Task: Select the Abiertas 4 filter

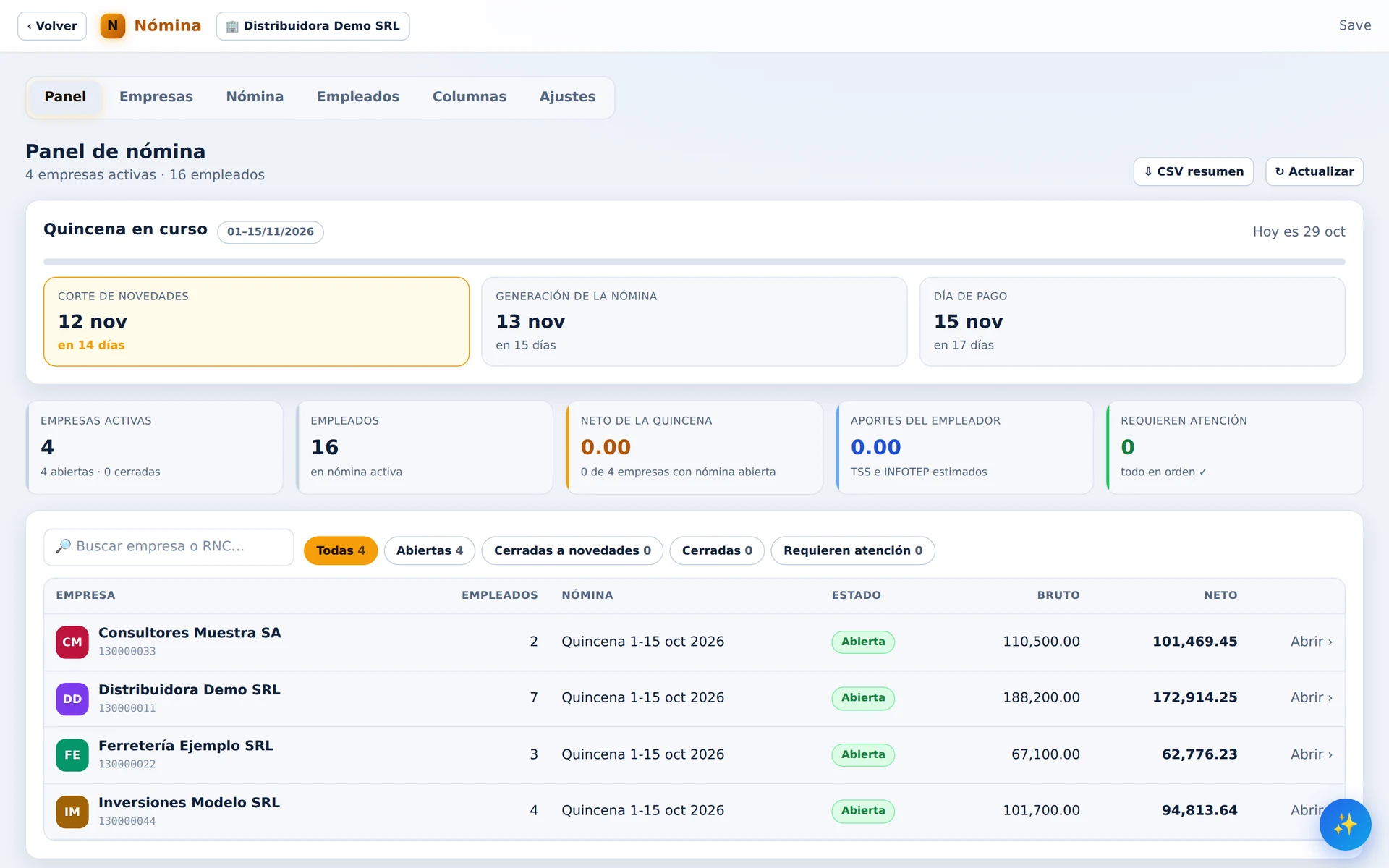Action: (430, 550)
